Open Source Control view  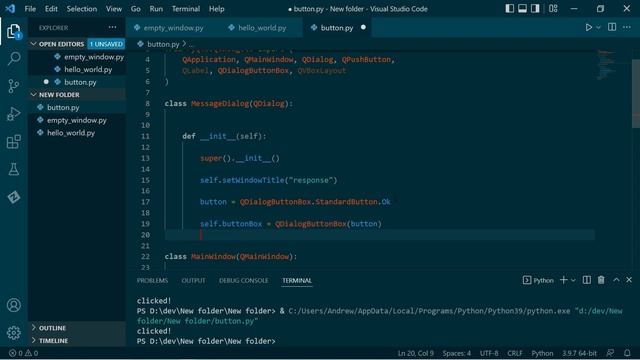coord(13,86)
